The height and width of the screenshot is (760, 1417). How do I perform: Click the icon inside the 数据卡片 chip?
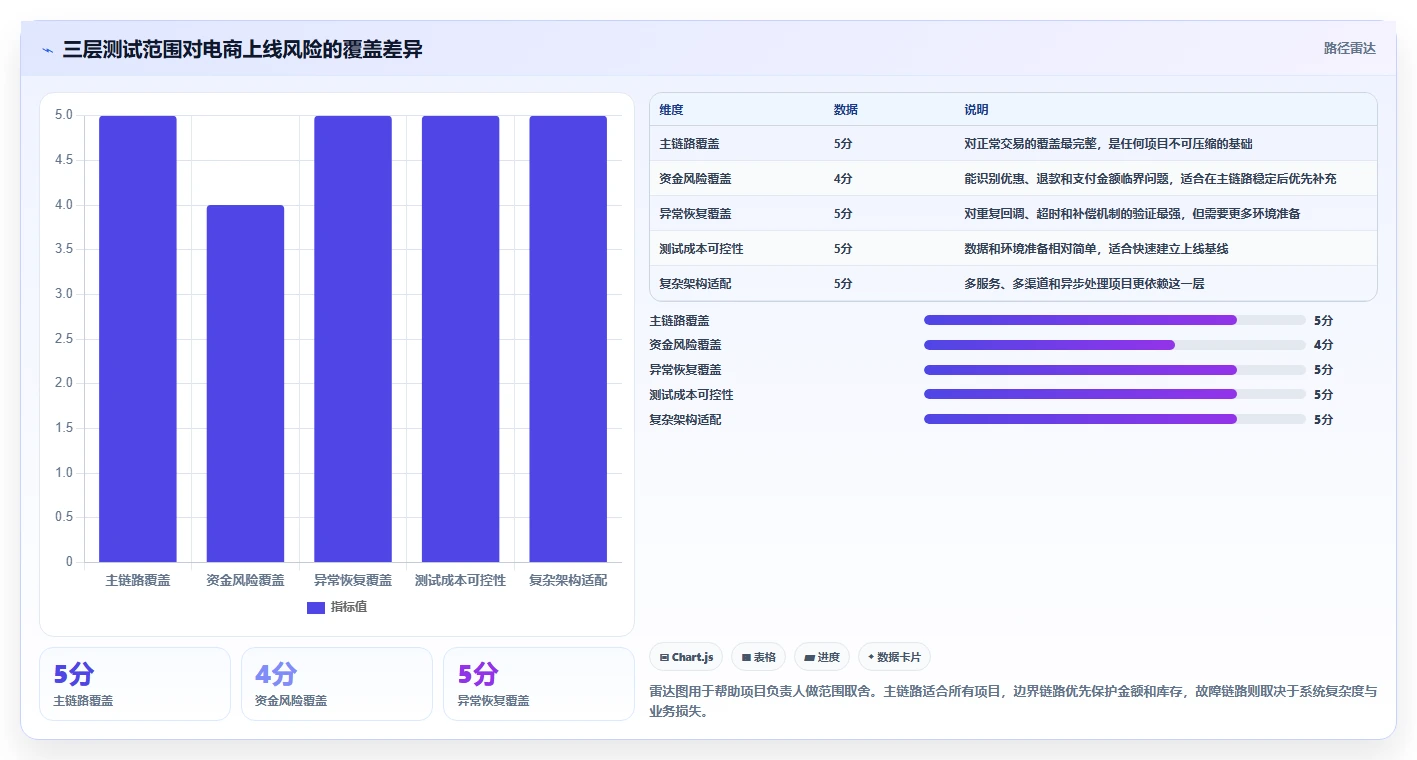point(871,657)
